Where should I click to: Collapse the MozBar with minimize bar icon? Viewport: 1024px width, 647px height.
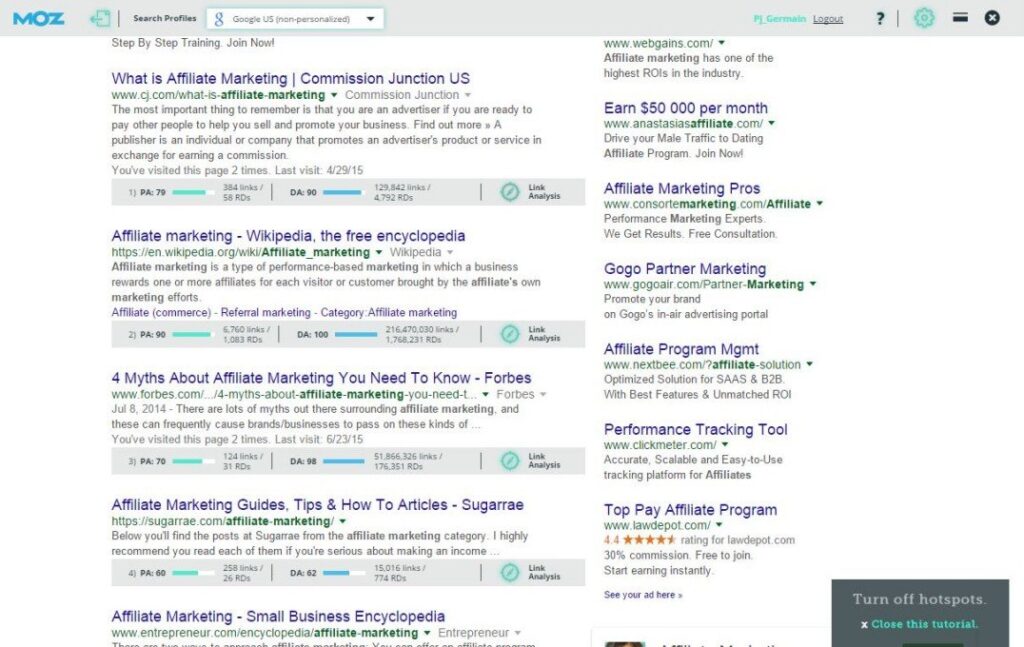tap(960, 18)
